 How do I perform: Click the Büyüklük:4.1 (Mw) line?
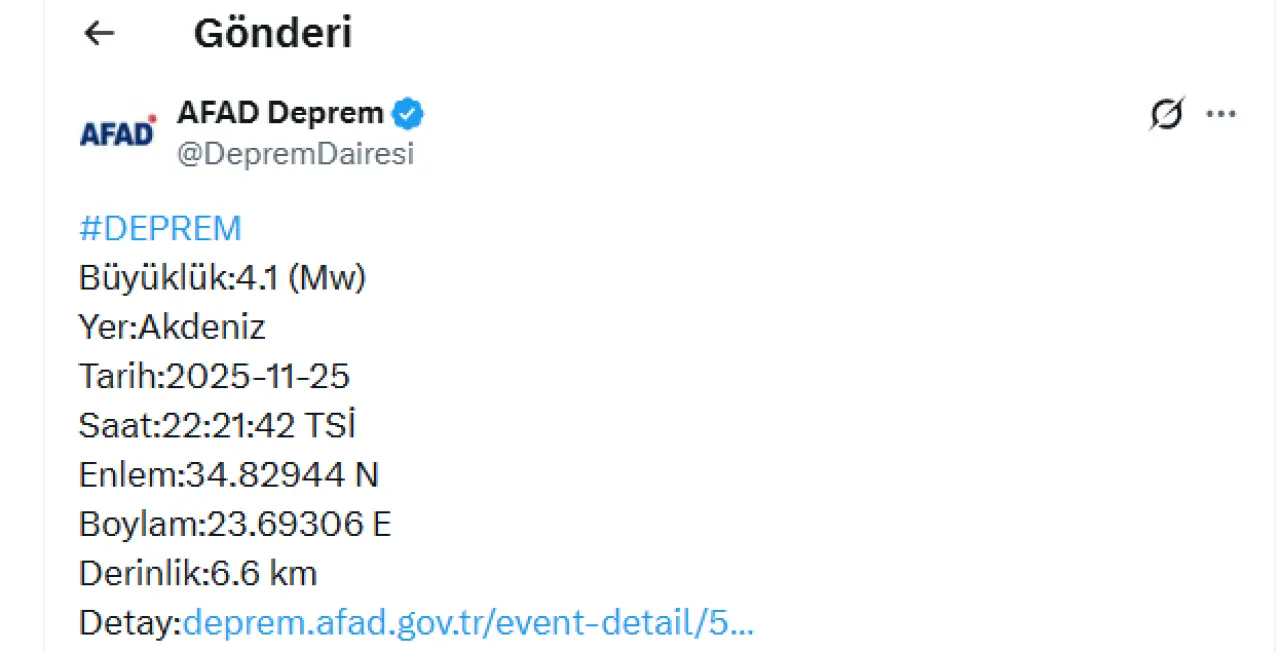222,278
